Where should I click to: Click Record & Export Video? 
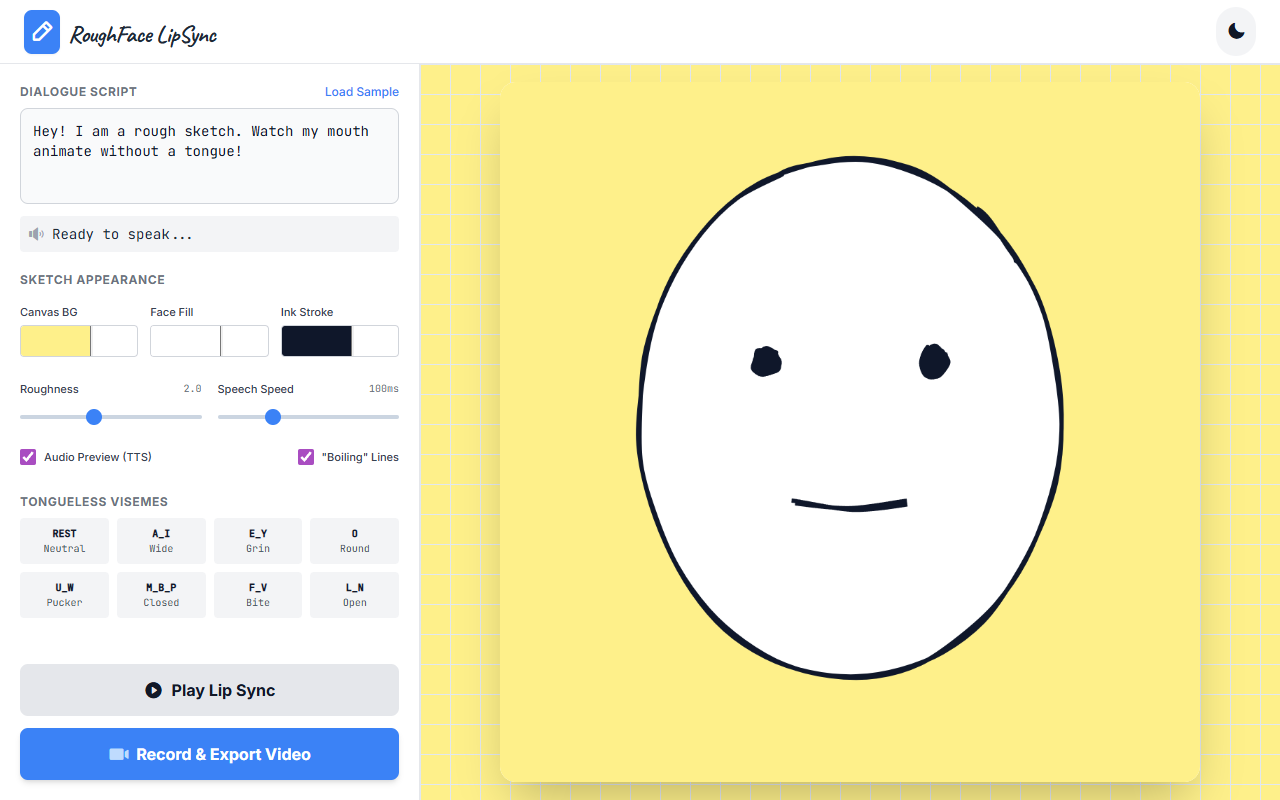tap(209, 753)
